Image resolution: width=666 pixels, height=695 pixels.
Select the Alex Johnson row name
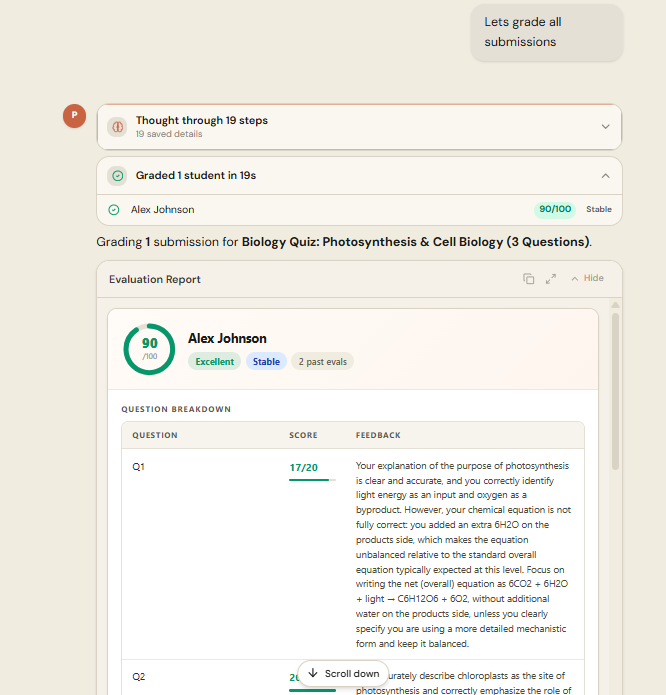(x=163, y=210)
